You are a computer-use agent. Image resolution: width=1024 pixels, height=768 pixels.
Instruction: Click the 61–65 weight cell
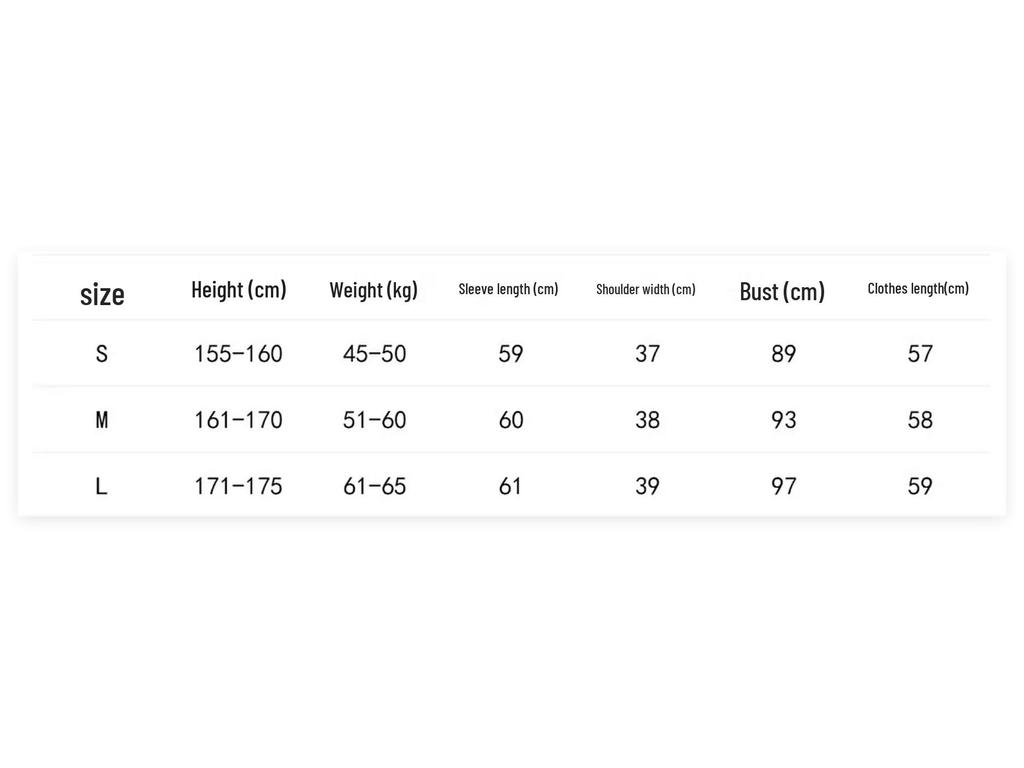(x=374, y=486)
